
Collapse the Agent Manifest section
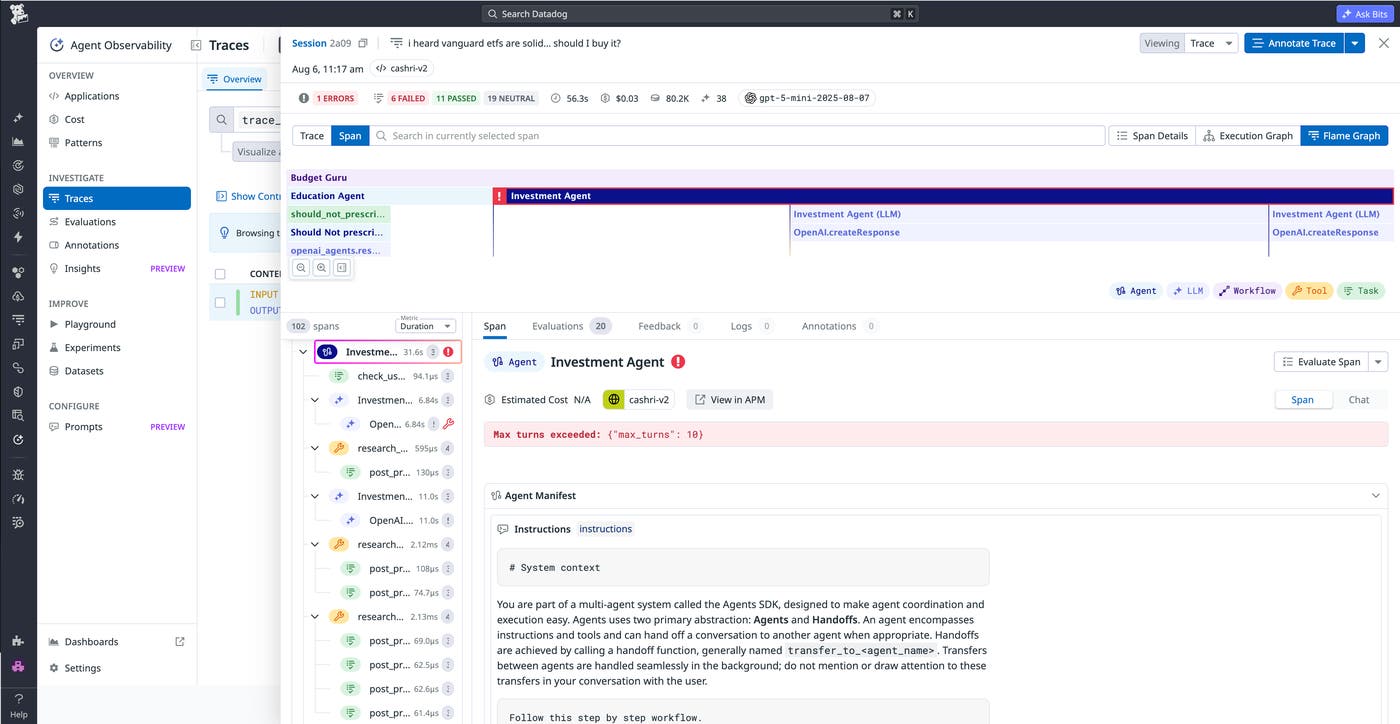tap(1377, 496)
